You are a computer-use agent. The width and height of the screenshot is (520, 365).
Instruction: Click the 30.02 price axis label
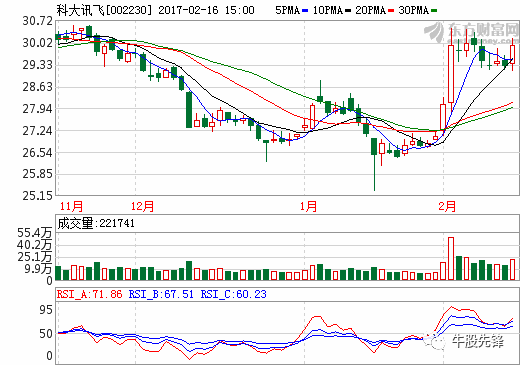(x=38, y=43)
